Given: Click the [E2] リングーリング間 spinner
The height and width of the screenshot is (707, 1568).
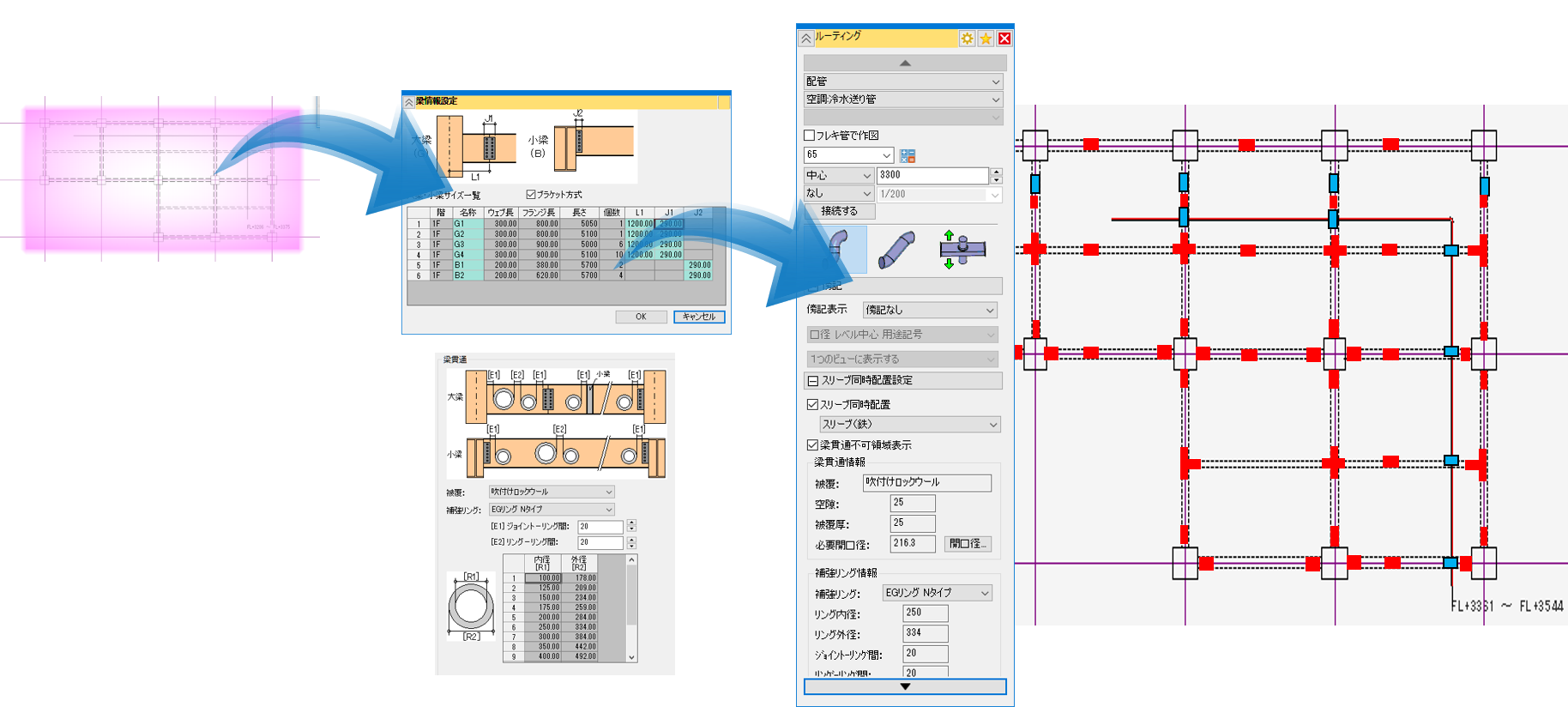Looking at the screenshot, I should click(631, 543).
